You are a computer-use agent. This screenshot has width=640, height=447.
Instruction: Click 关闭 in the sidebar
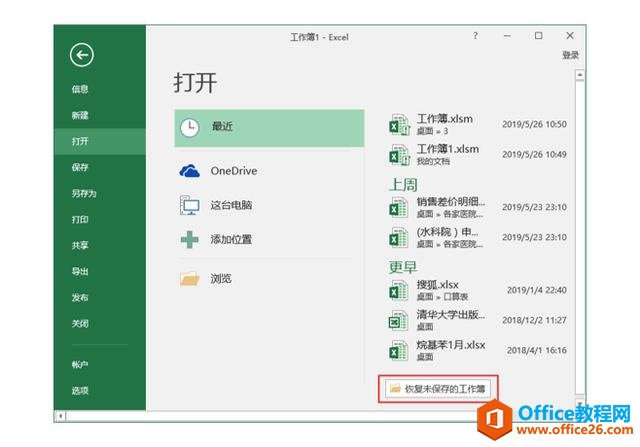[80, 324]
